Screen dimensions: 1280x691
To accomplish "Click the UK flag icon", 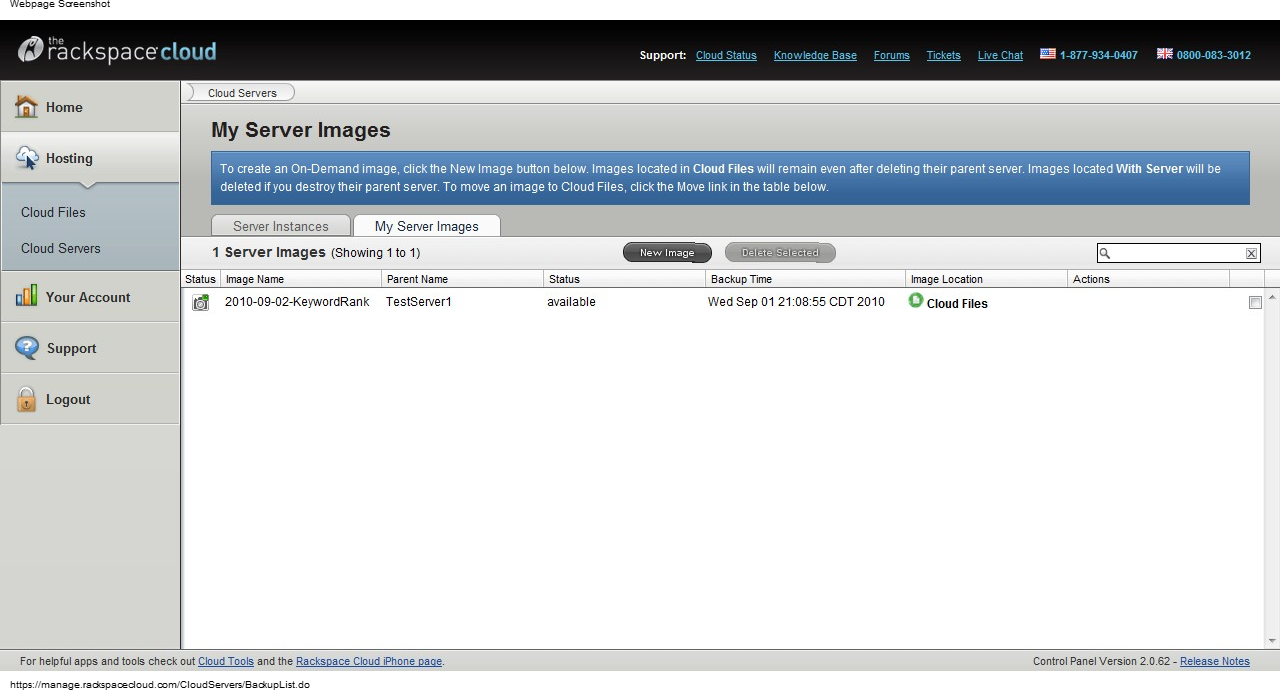I will (x=1165, y=54).
